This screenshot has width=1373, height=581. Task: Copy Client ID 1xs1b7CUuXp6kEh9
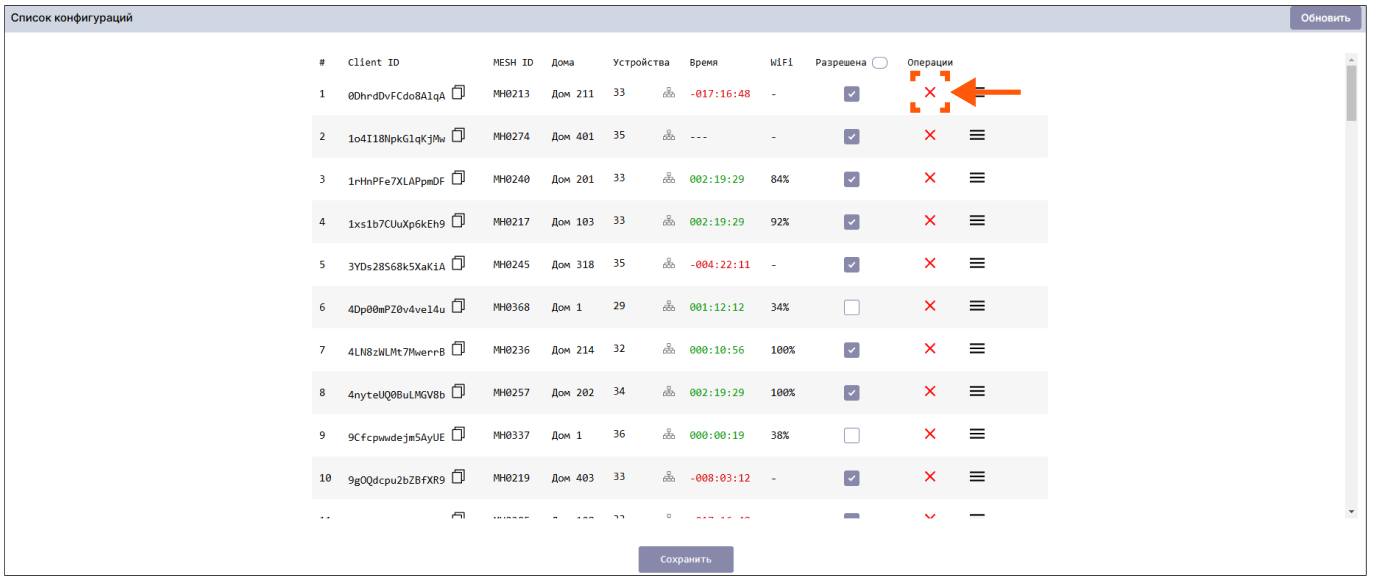(x=459, y=220)
